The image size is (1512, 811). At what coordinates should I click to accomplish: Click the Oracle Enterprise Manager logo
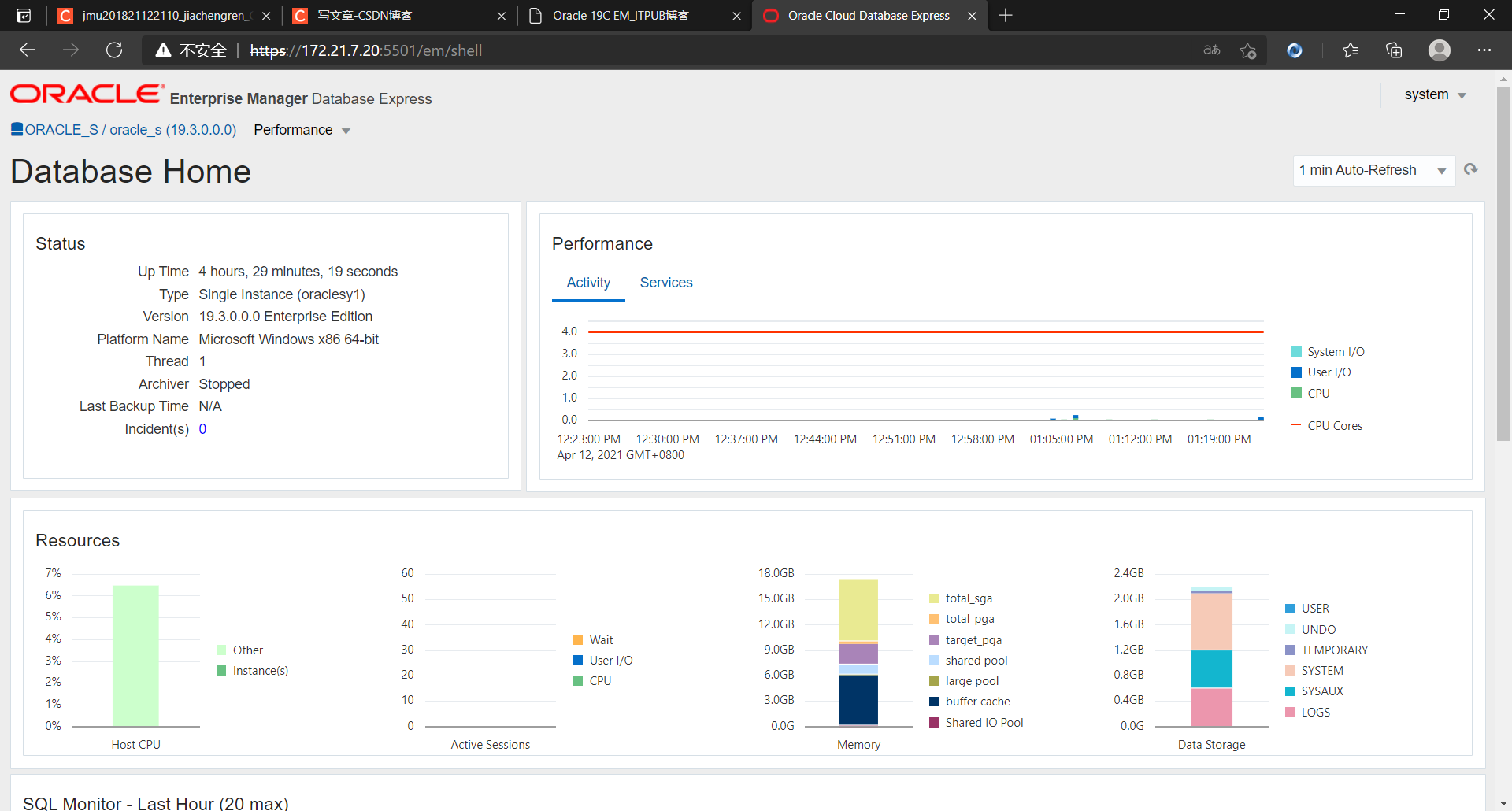[84, 94]
